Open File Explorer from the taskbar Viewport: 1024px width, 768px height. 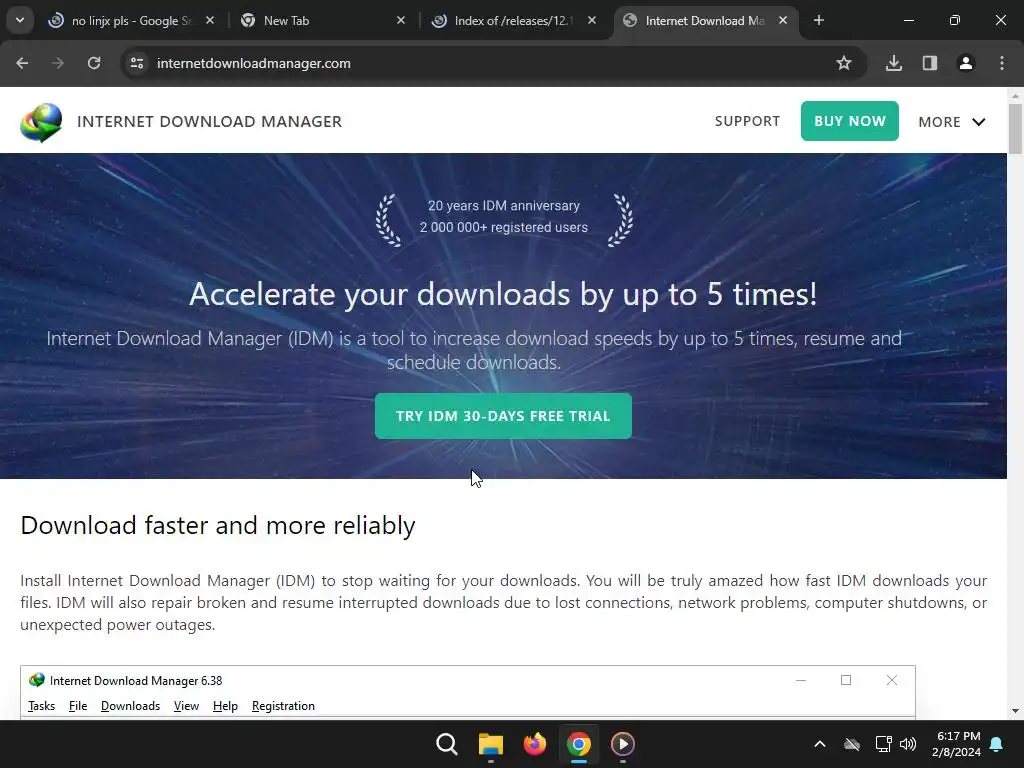pyautogui.click(x=490, y=744)
